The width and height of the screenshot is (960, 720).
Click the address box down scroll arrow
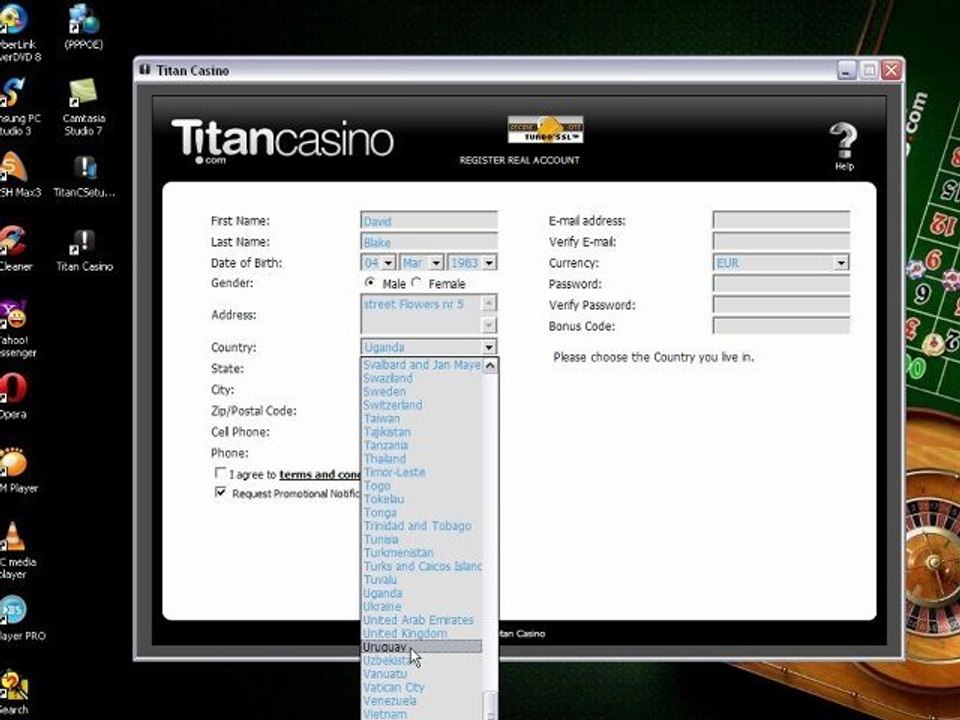(489, 325)
